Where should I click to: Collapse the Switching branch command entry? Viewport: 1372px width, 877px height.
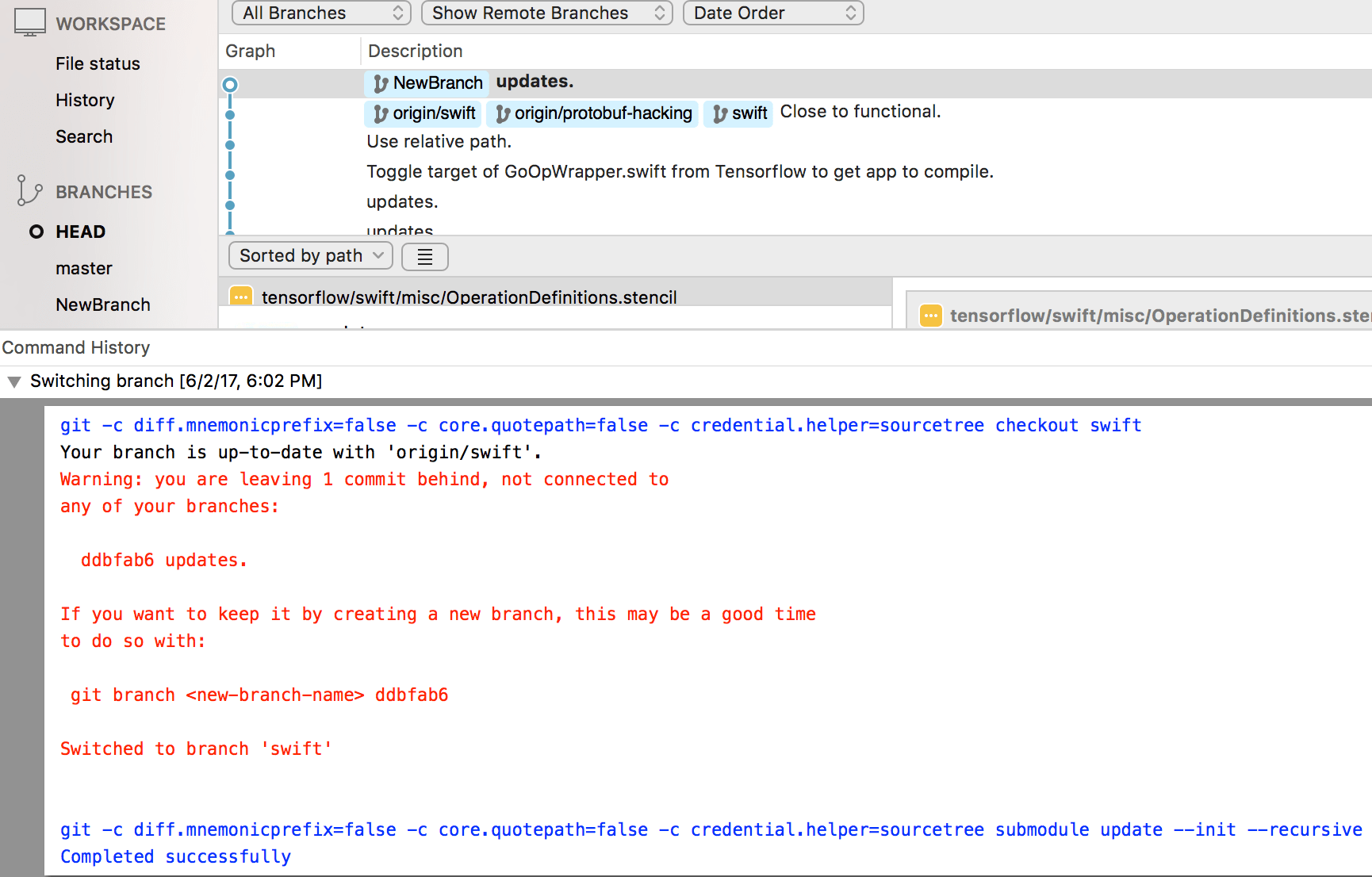(x=14, y=381)
